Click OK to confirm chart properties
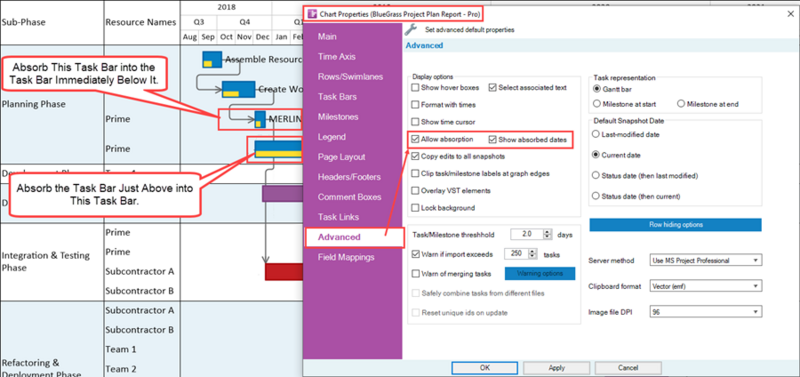Image resolution: width=800 pixels, height=377 pixels. [485, 368]
